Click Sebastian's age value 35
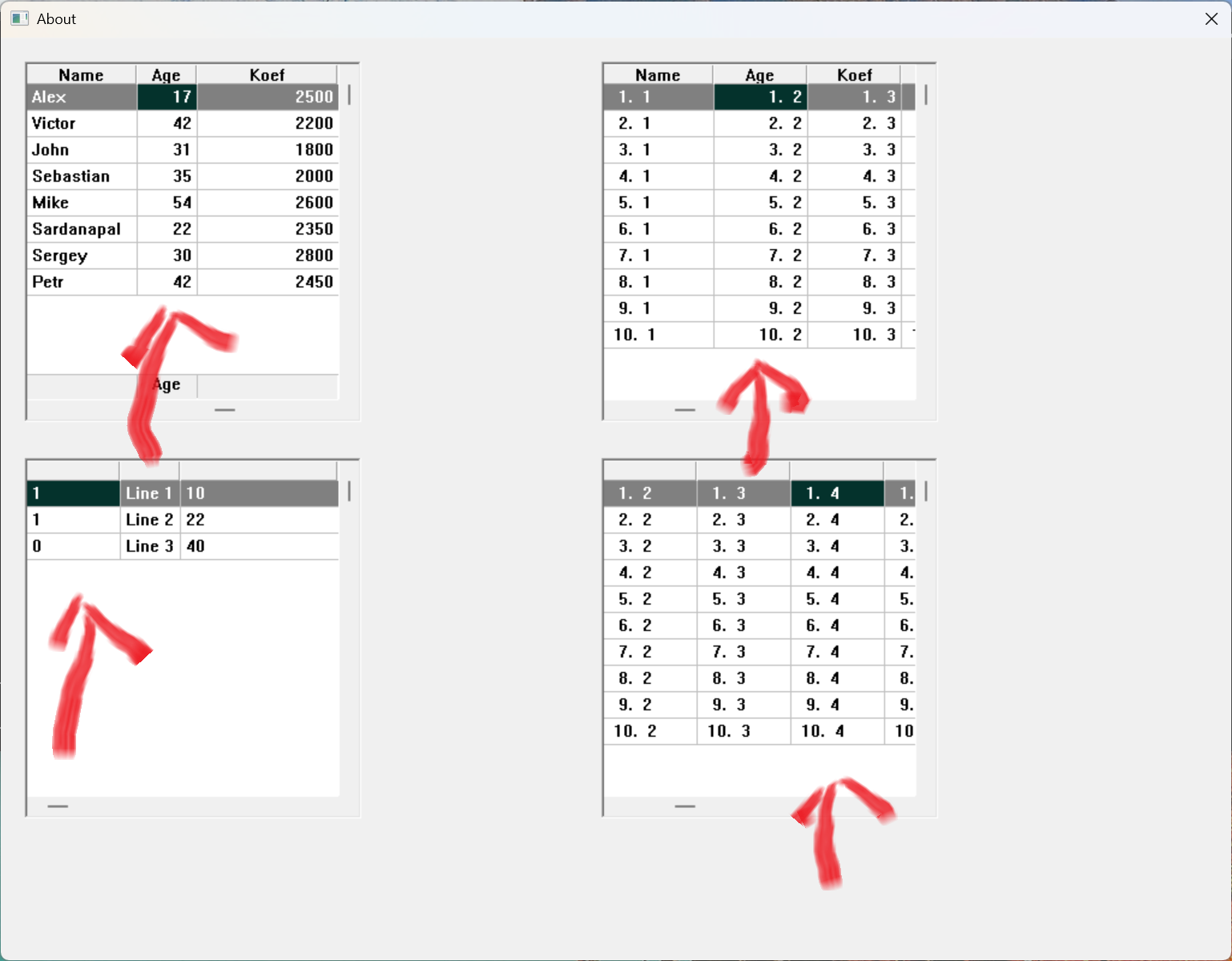Screen dimensions: 1232x961 tap(167, 176)
